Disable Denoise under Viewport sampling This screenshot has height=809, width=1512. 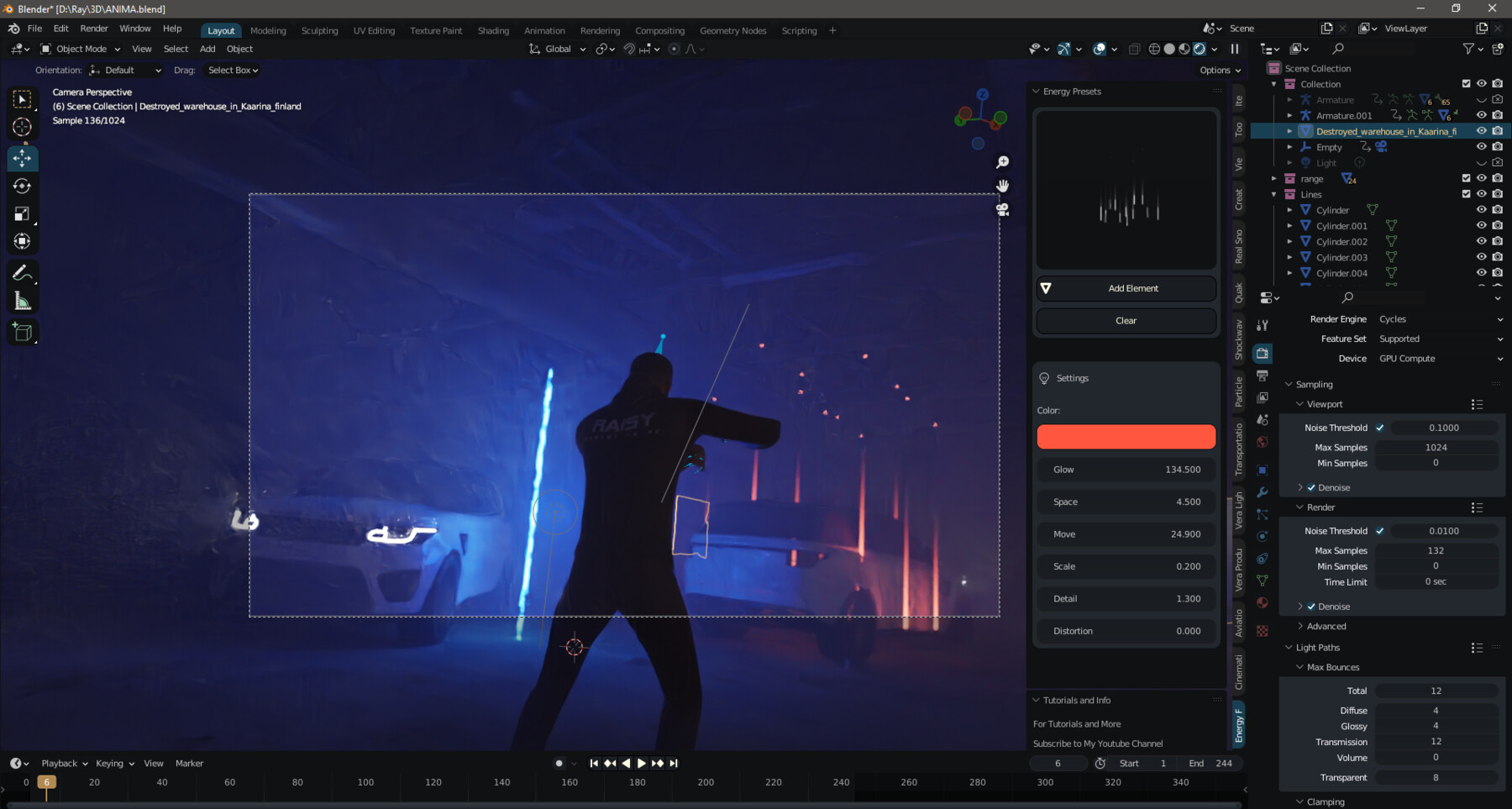[1312, 487]
